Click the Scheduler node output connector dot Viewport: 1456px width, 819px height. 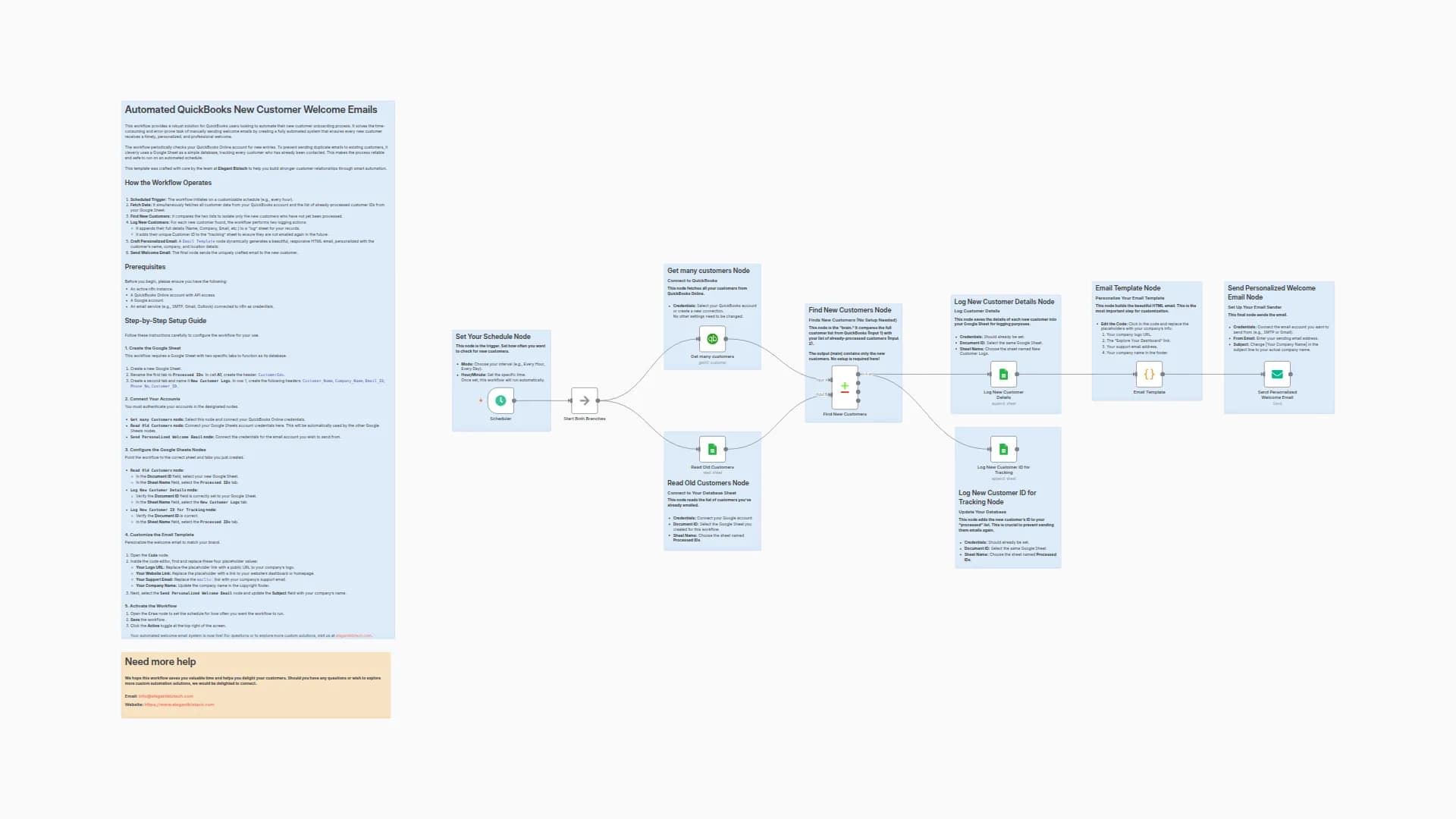coord(514,400)
